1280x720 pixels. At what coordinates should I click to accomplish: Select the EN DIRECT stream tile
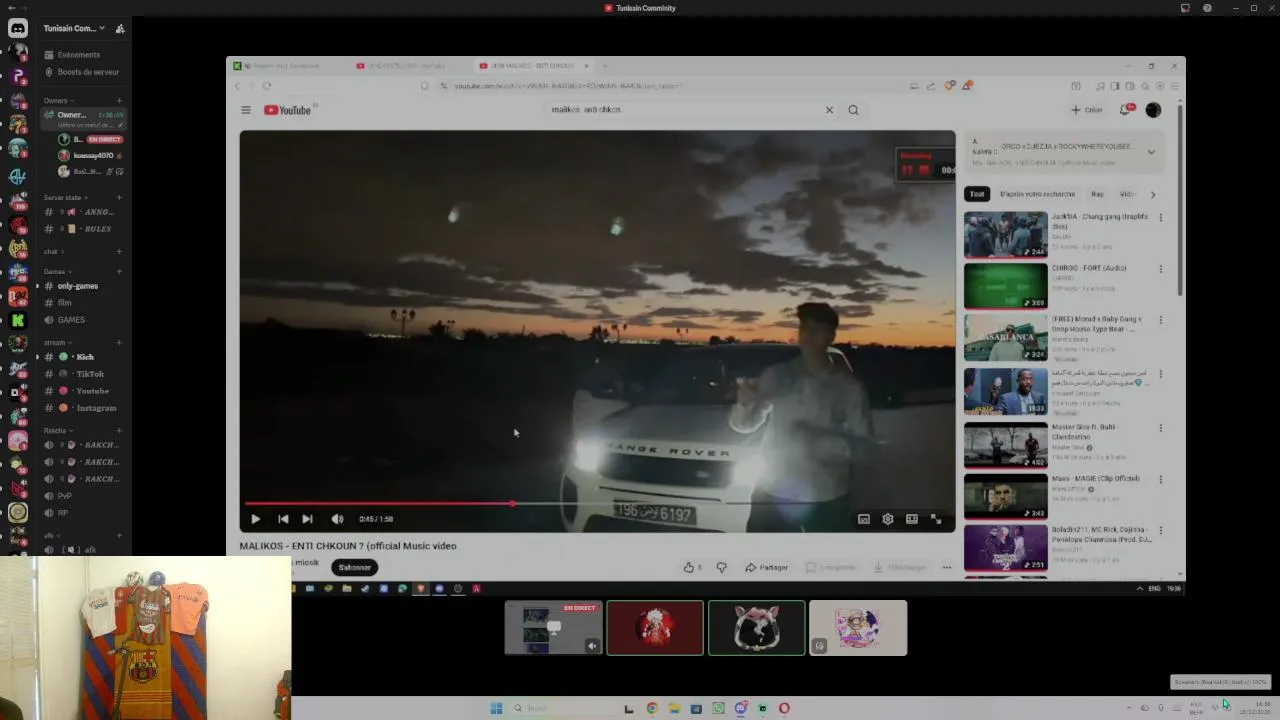(x=553, y=628)
